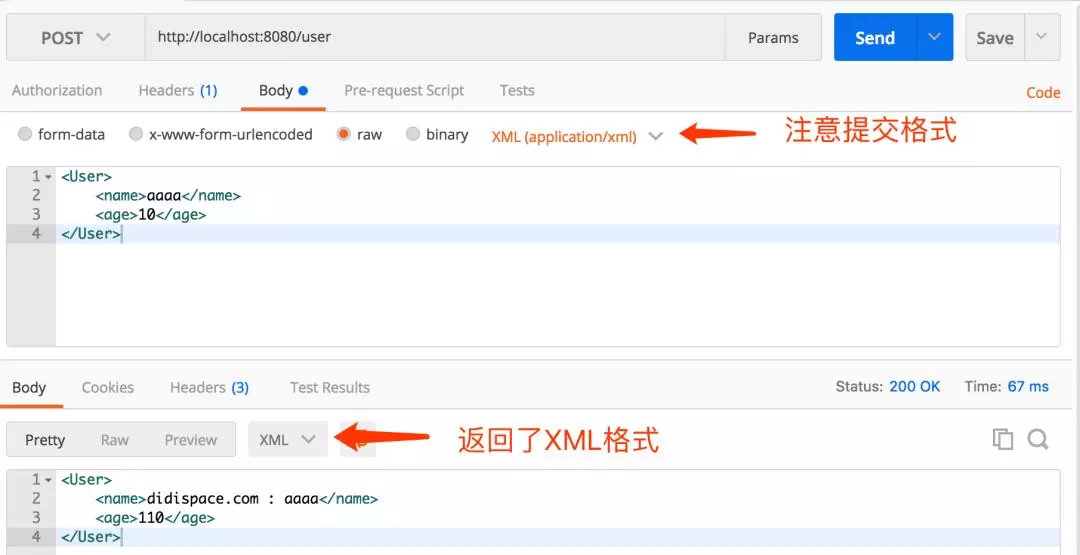Click the name line in request body
Image resolution: width=1080 pixels, height=555 pixels.
coord(168,196)
